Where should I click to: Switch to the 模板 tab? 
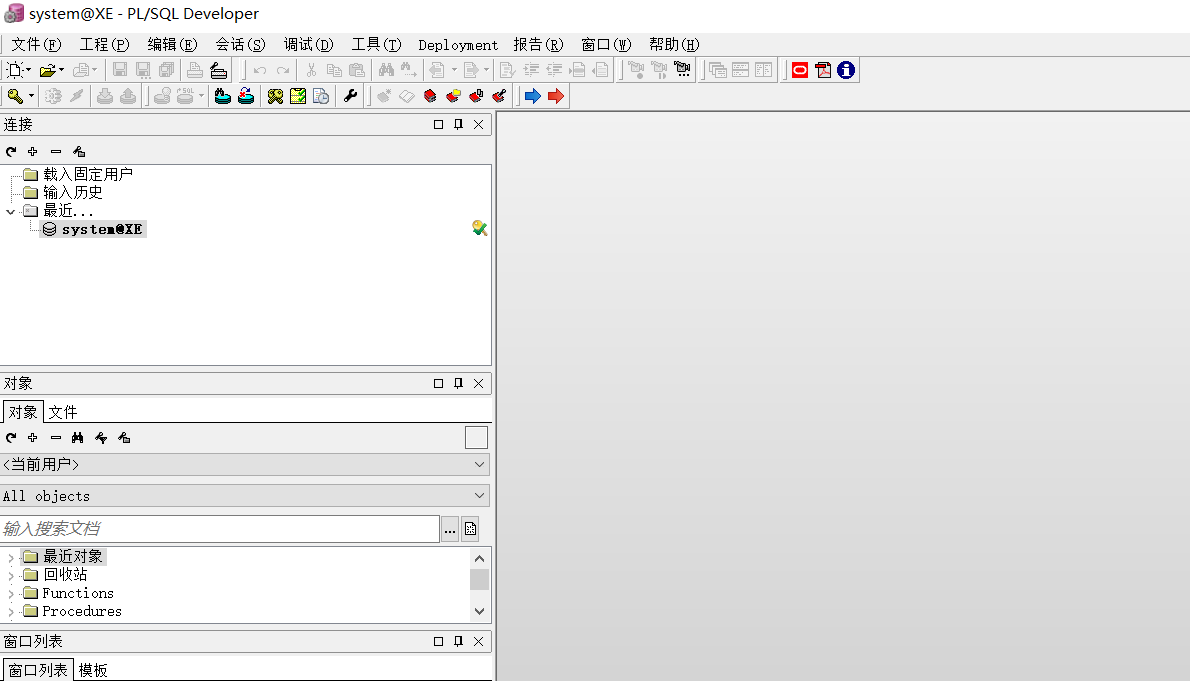tap(93, 669)
